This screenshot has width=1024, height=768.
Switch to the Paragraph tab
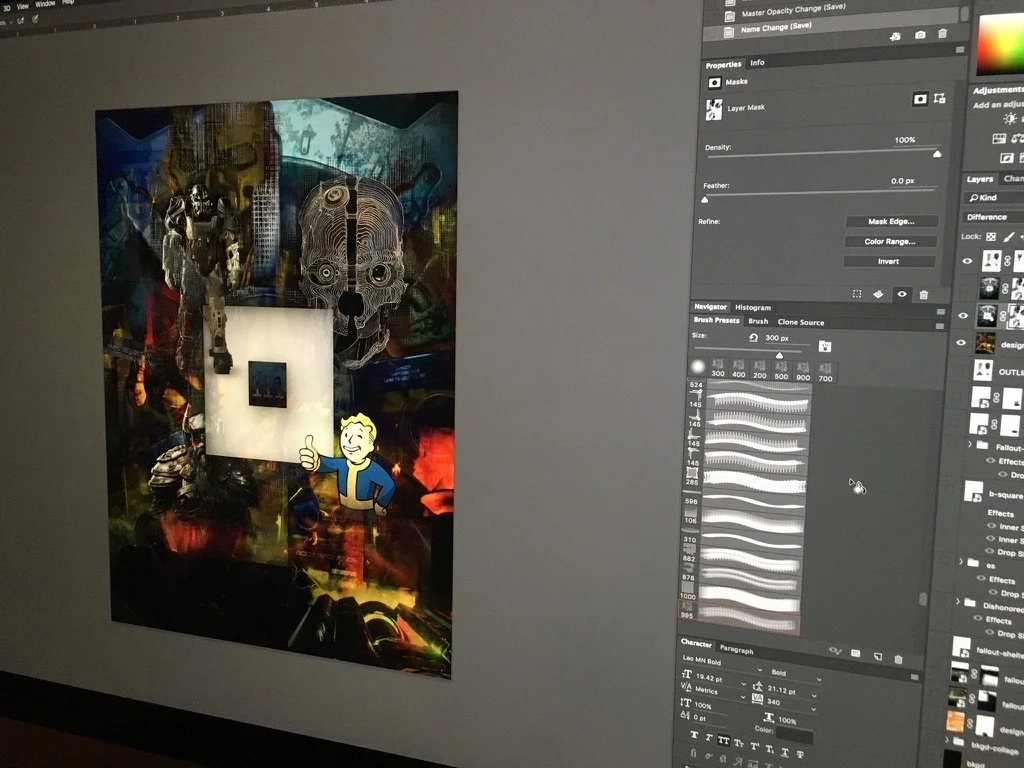click(x=736, y=649)
